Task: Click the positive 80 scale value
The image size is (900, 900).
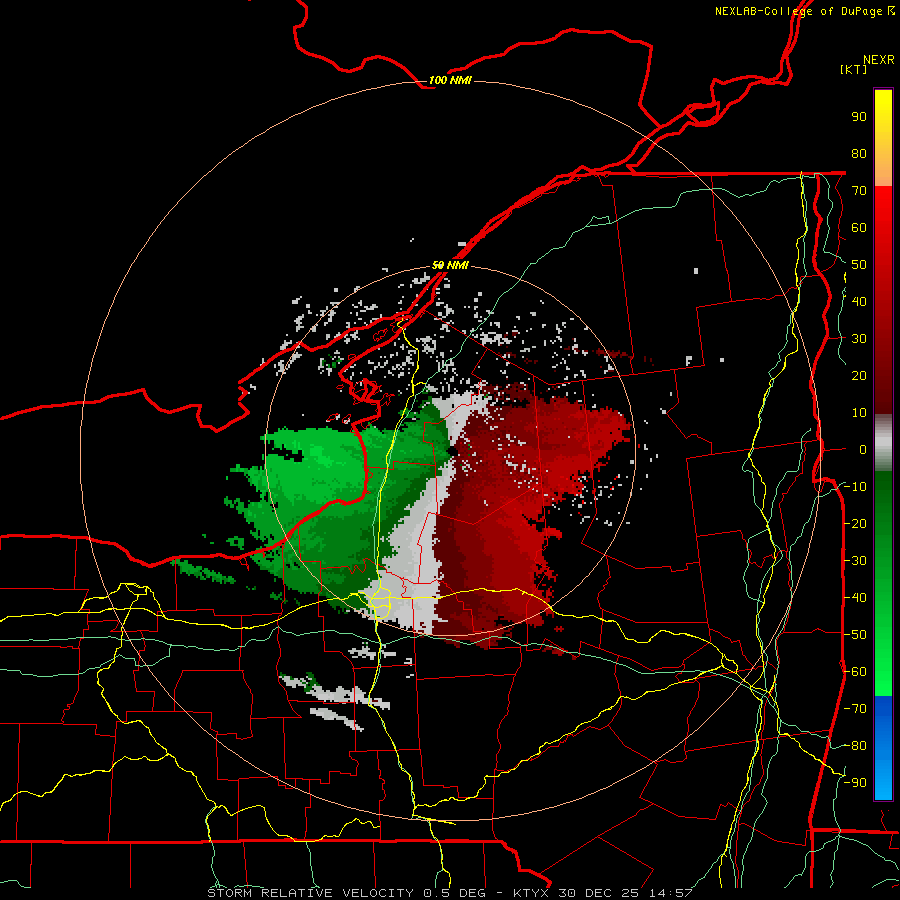Action: tap(859, 154)
